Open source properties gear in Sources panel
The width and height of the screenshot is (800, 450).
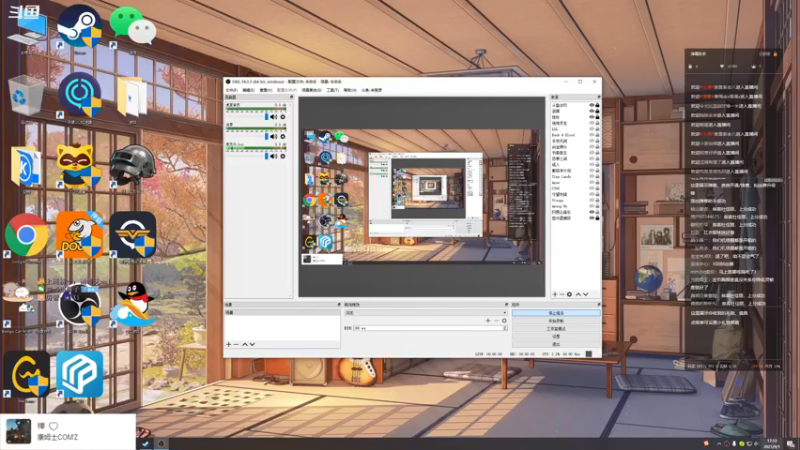[x=569, y=294]
